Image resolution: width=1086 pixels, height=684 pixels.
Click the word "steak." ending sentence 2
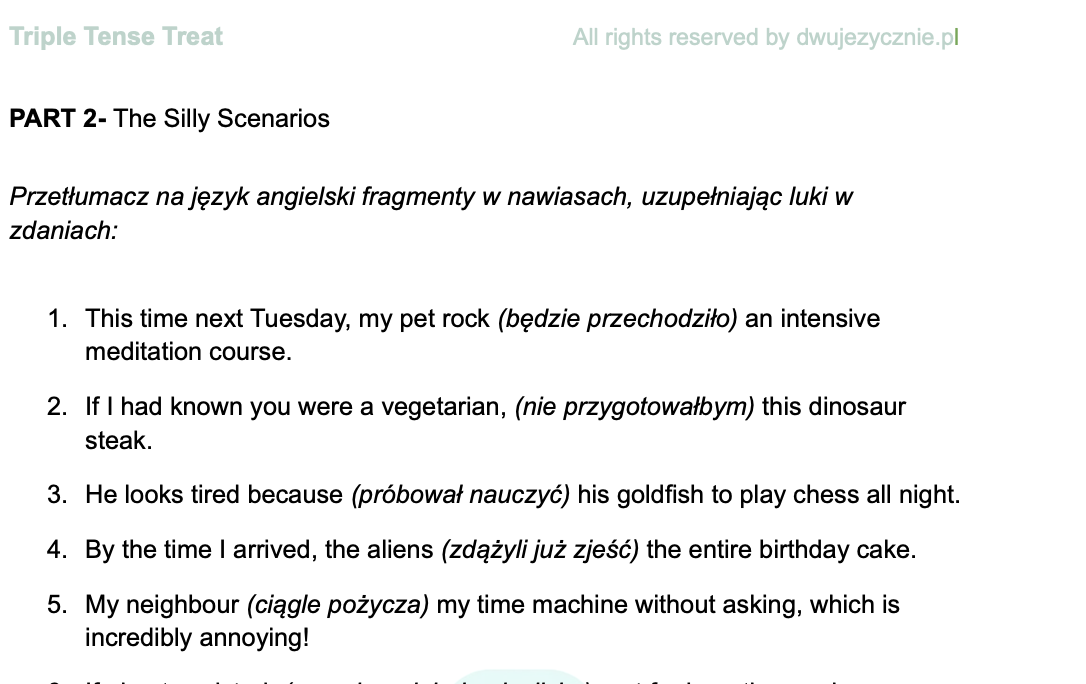118,440
